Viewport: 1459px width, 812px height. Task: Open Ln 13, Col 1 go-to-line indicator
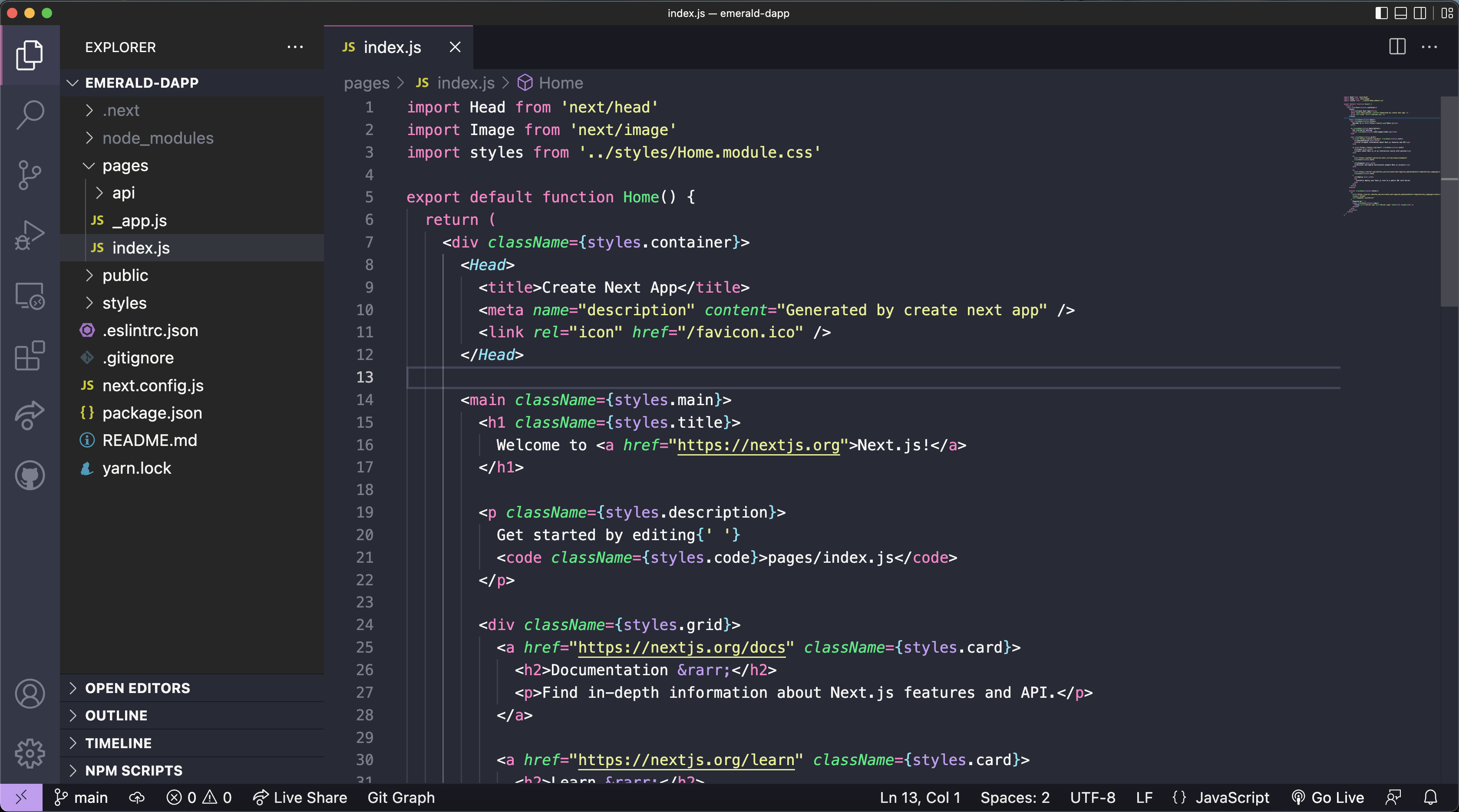click(920, 797)
